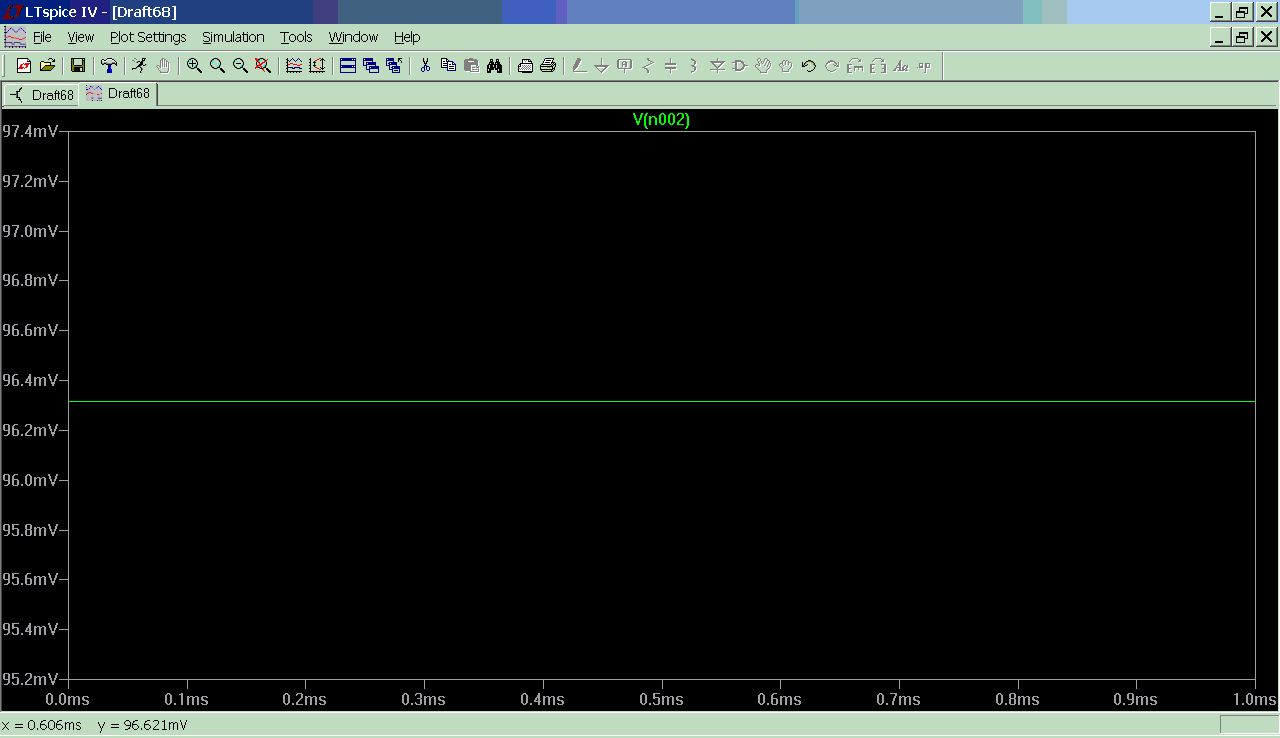Screen dimensions: 1280x738
Task: Click the Tile Windows icon
Action: [x=348, y=66]
